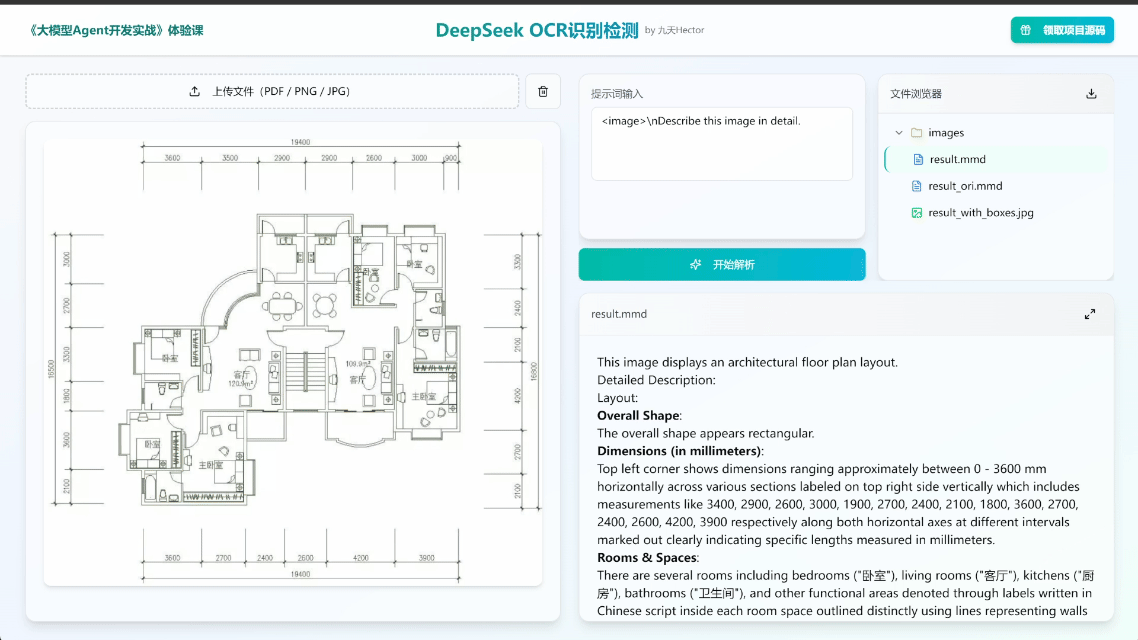Image resolution: width=1138 pixels, height=640 pixels.
Task: Select the result.mmd panel header tab
Action: point(618,313)
